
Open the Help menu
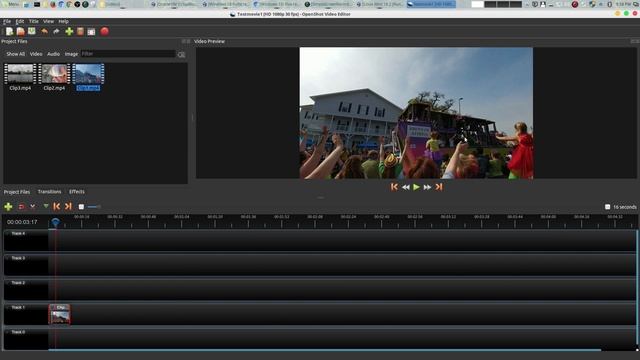pos(63,21)
